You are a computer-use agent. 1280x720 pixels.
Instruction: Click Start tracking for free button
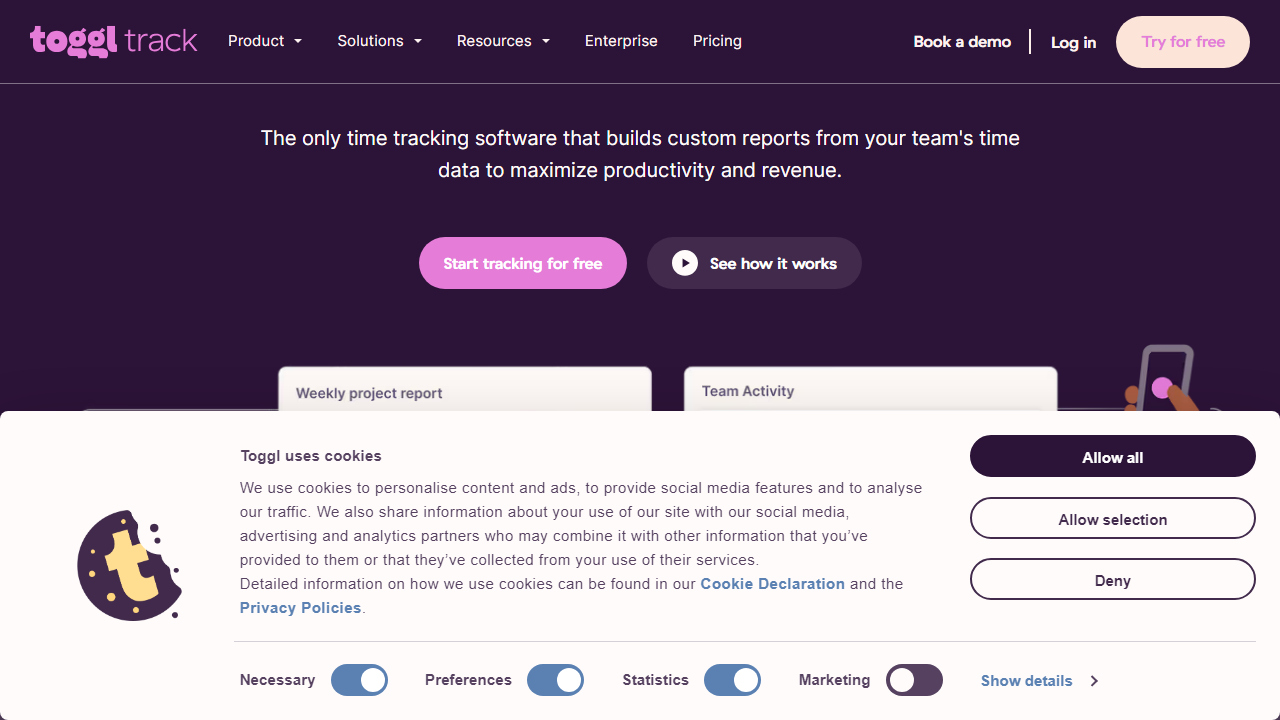[523, 263]
